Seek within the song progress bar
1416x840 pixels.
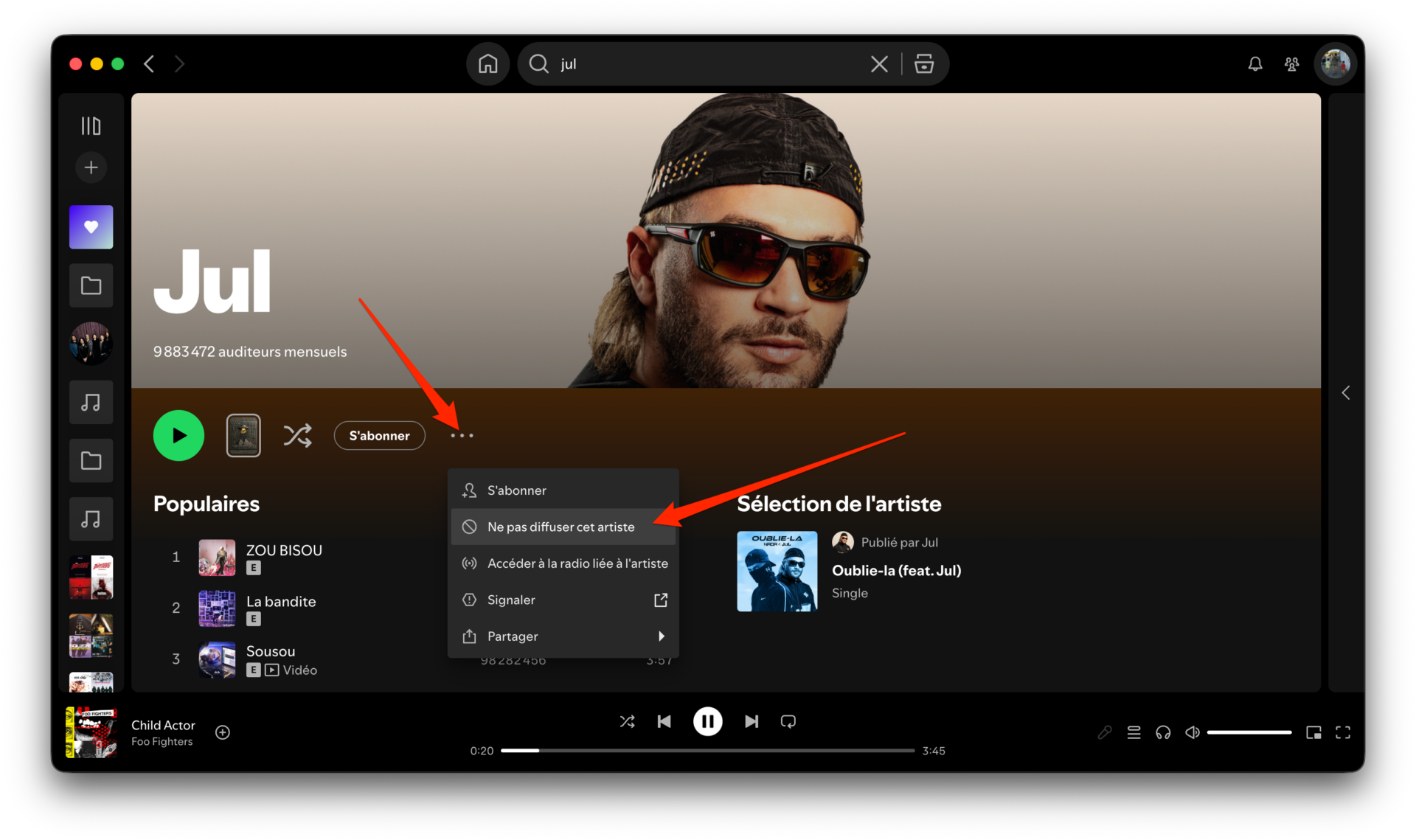pyautogui.click(x=707, y=751)
